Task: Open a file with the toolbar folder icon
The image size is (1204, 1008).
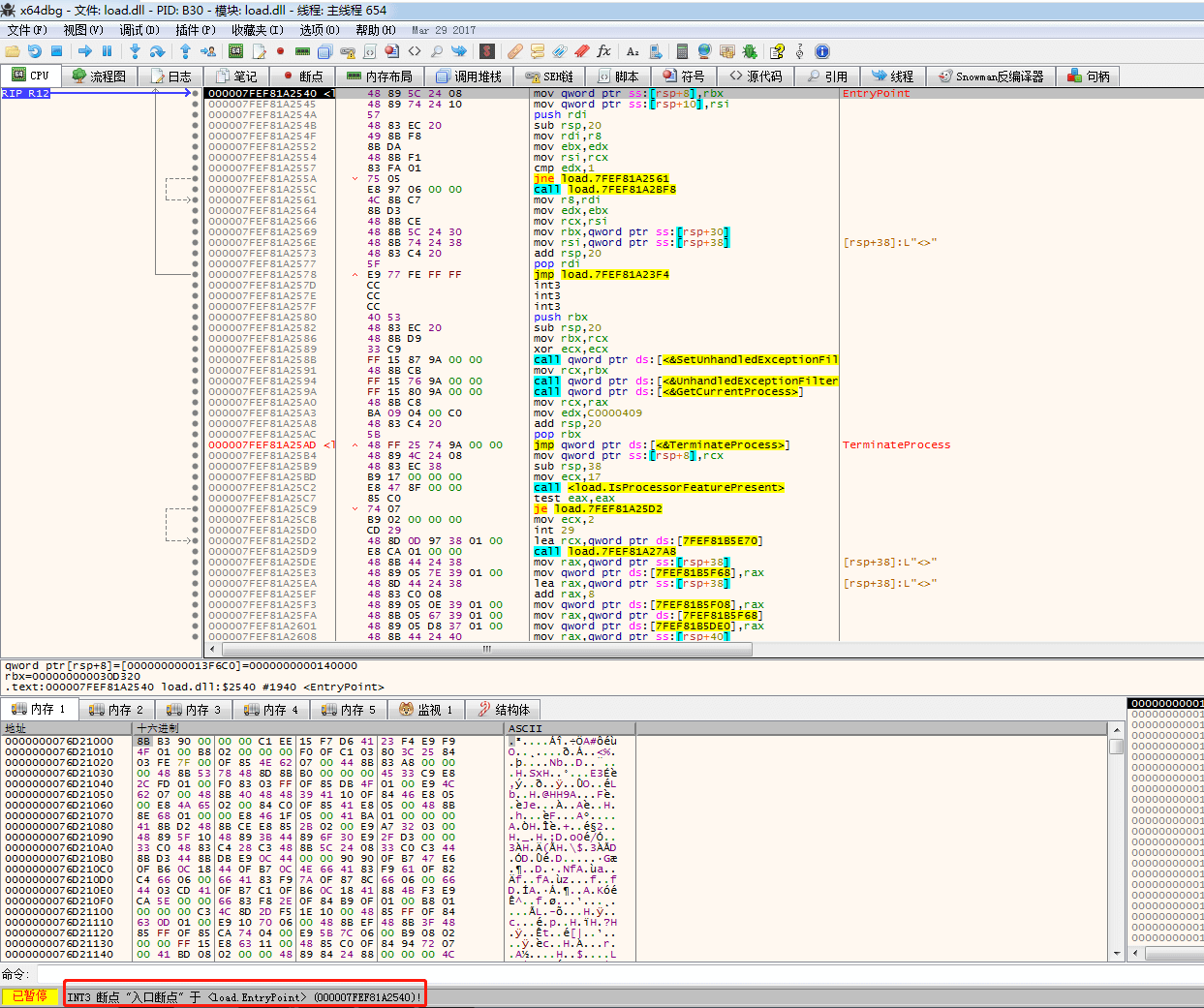Action: [13, 51]
